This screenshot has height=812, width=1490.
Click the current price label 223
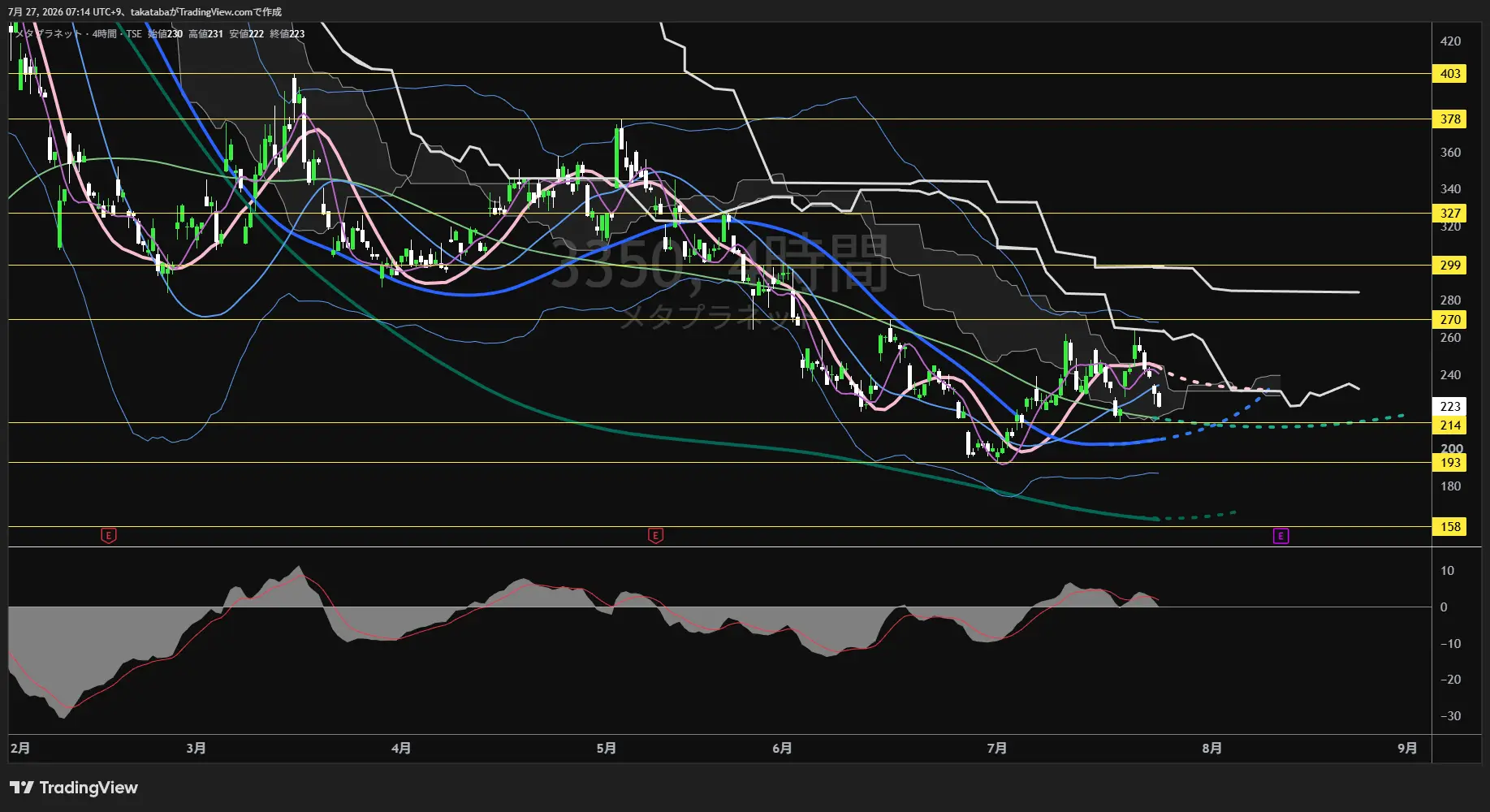point(1450,407)
